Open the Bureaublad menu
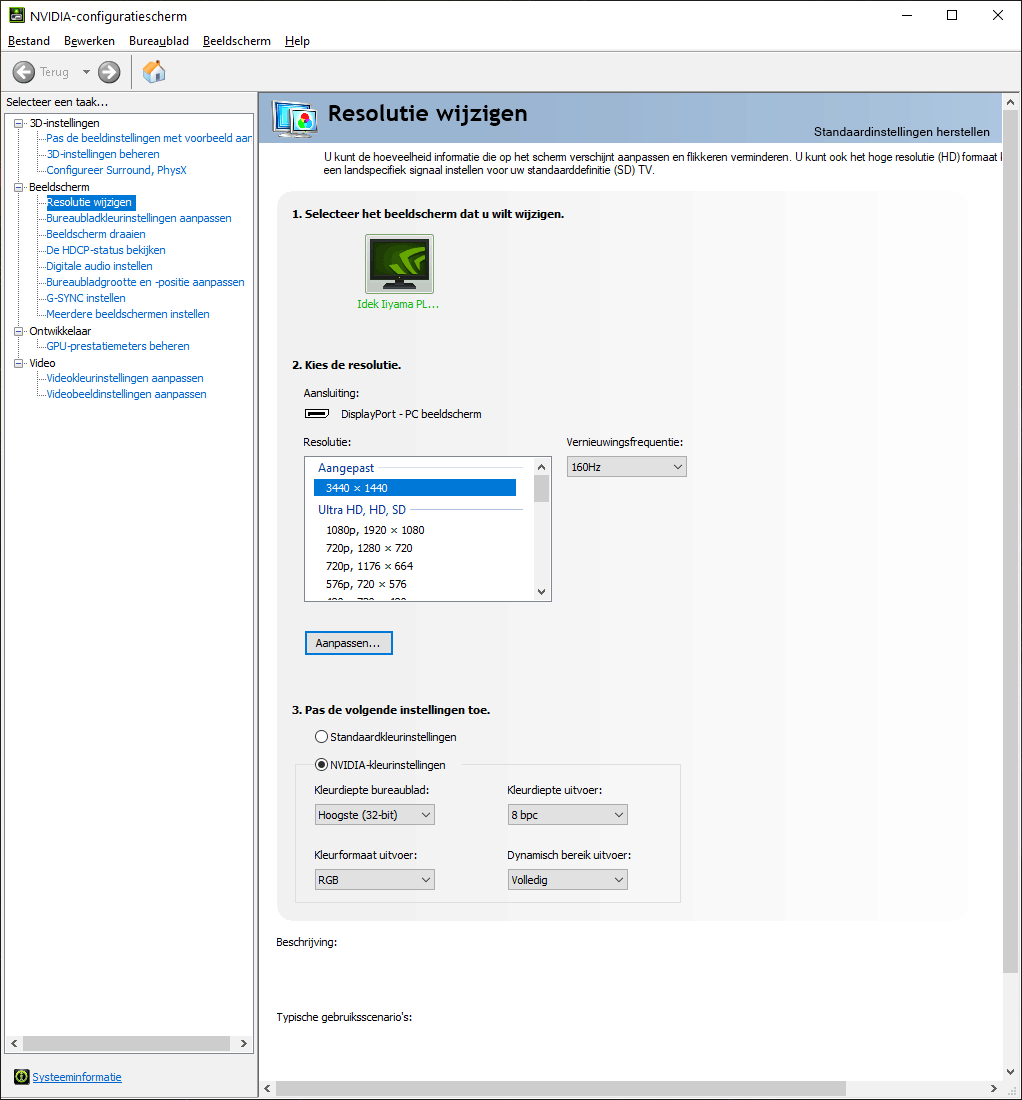Image resolution: width=1022 pixels, height=1100 pixels. tap(159, 41)
